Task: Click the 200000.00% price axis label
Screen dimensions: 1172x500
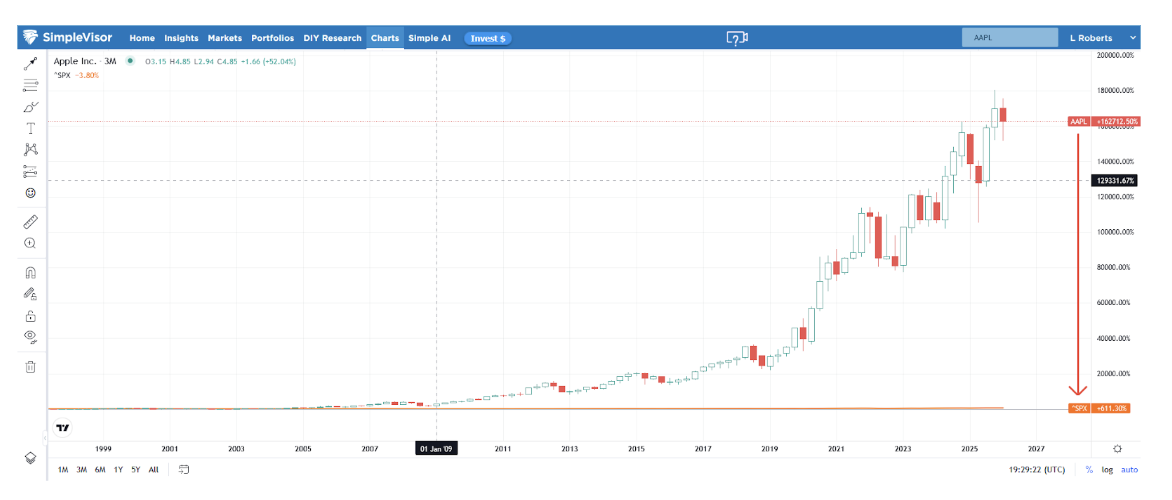Action: (1115, 55)
